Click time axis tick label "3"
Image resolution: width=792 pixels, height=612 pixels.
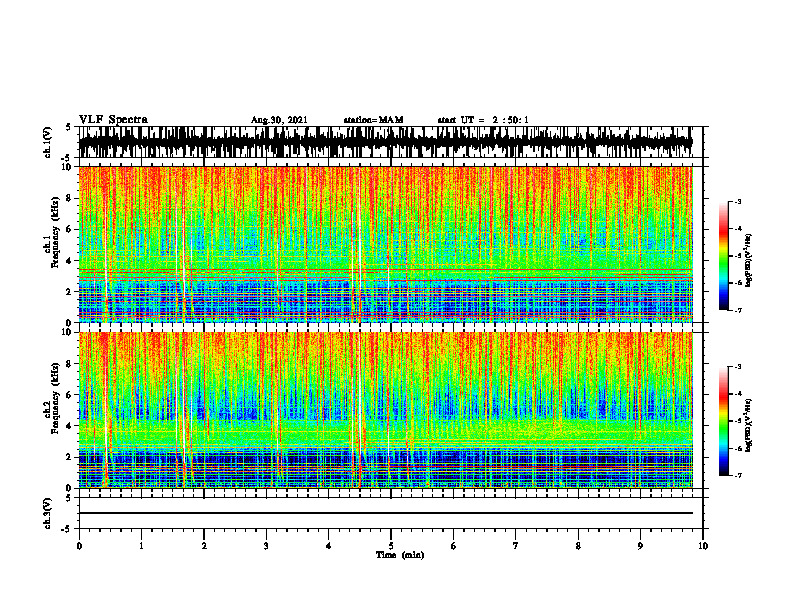coord(266,546)
